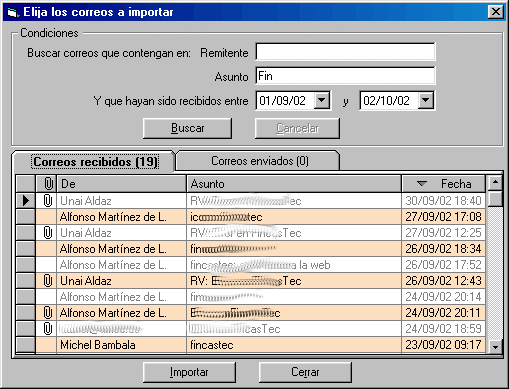Viewport: 509px width, 389px height.
Task: Select Alfonso Martínez in the 24/09/02 20:14 row
Action: pos(121,297)
